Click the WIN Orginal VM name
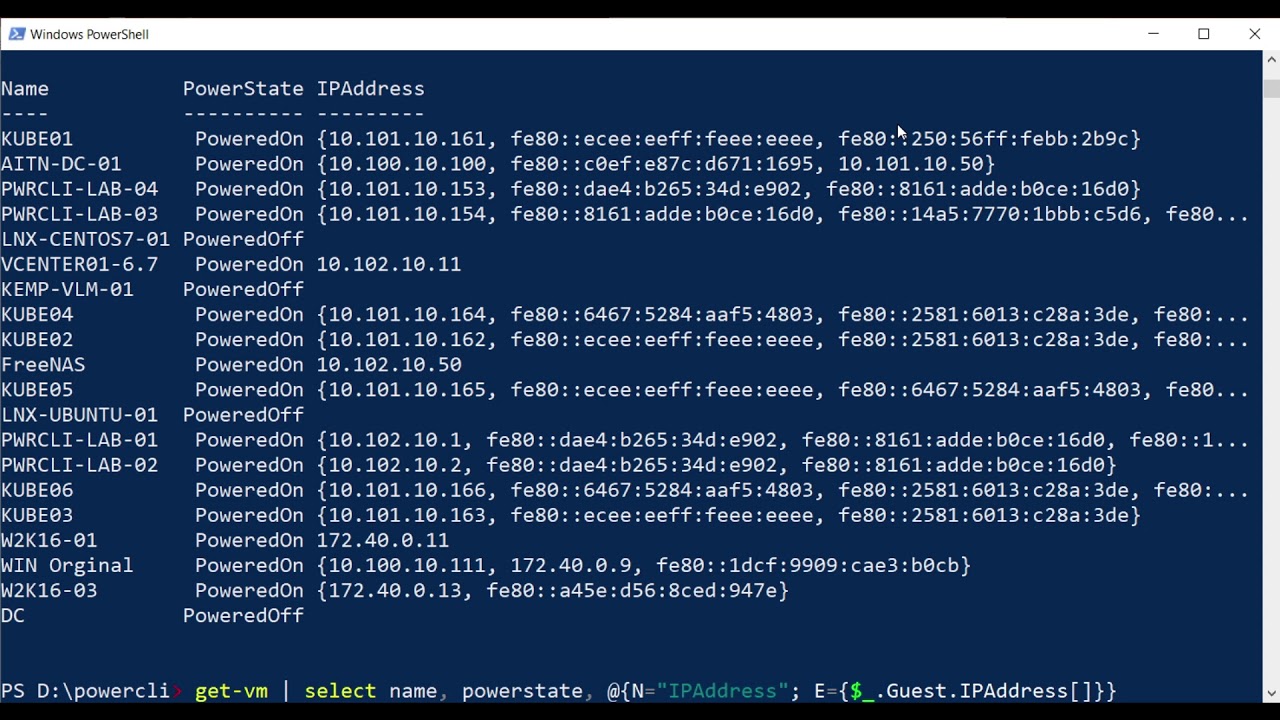Screen dimensions: 1280x720 click(x=67, y=566)
